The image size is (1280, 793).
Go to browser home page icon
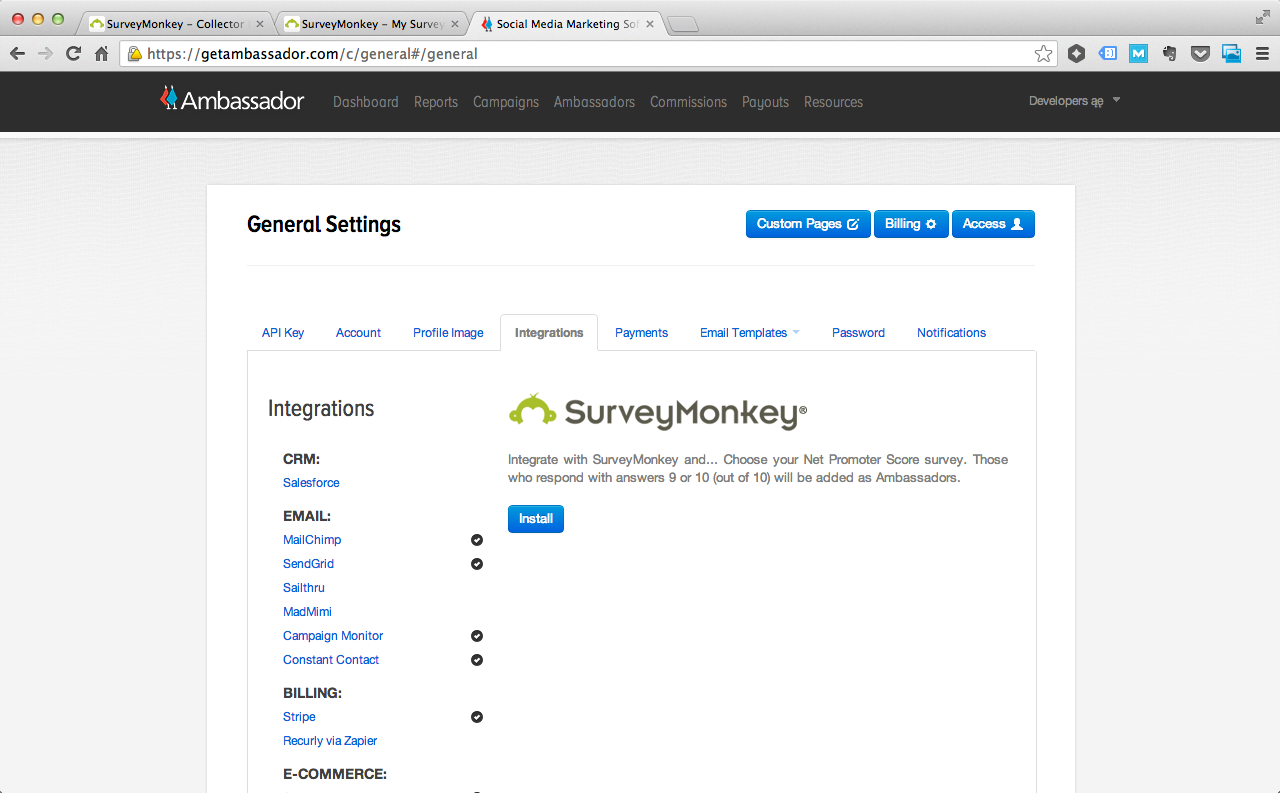click(x=101, y=54)
